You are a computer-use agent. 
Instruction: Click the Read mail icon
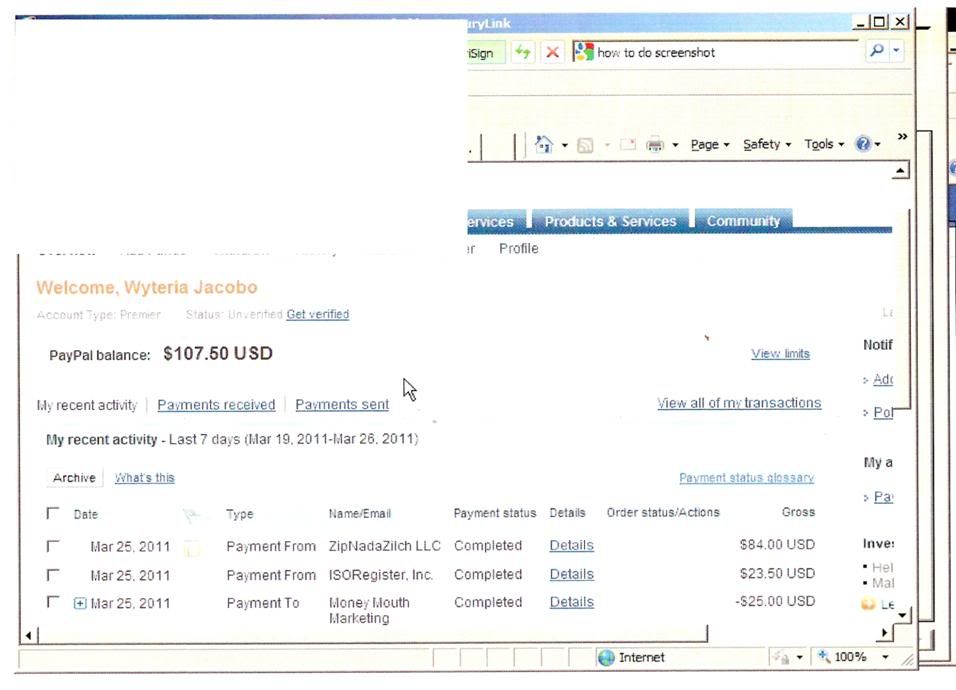click(x=628, y=144)
